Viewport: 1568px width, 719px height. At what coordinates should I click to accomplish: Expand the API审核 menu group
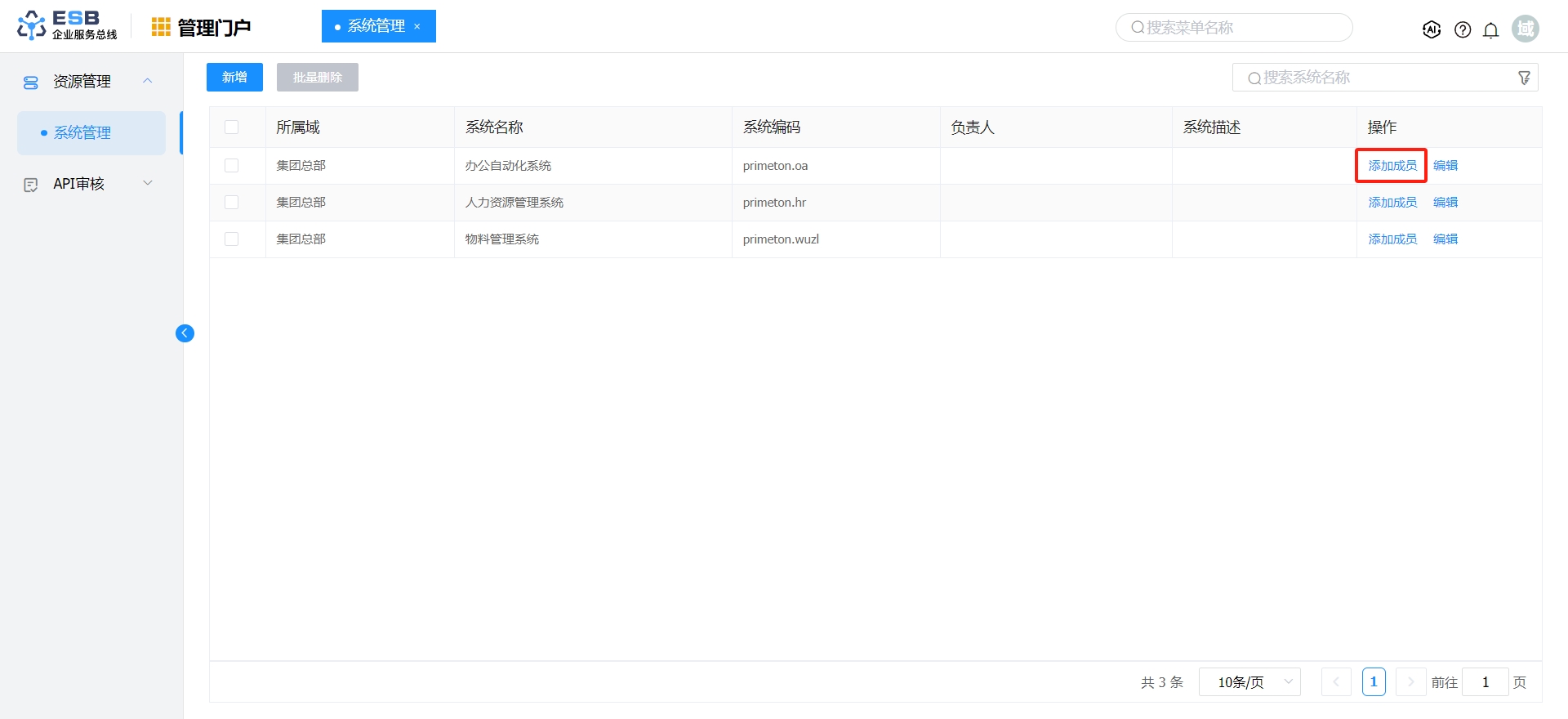click(x=148, y=184)
